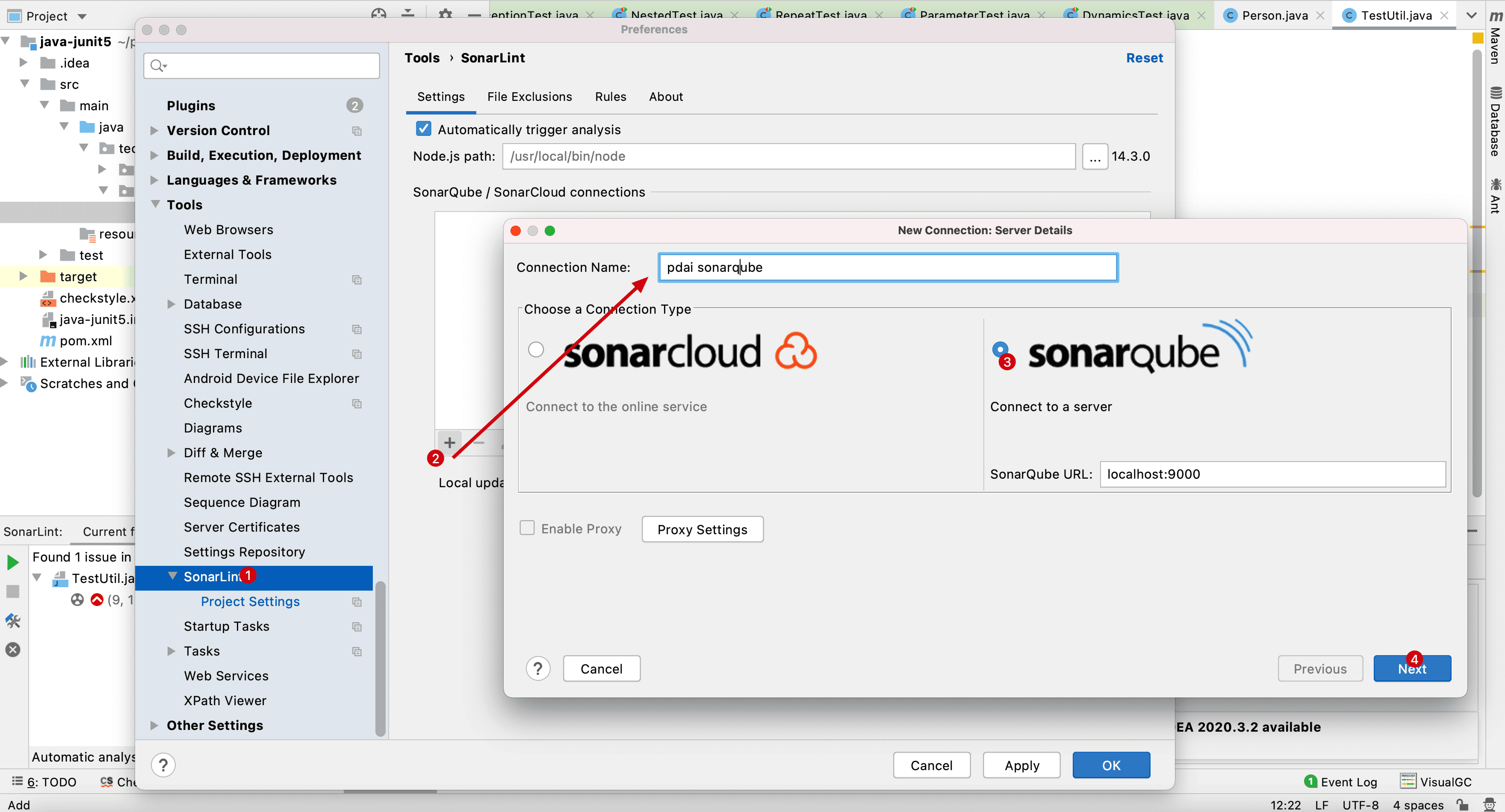Open the Rules tab

tap(610, 97)
